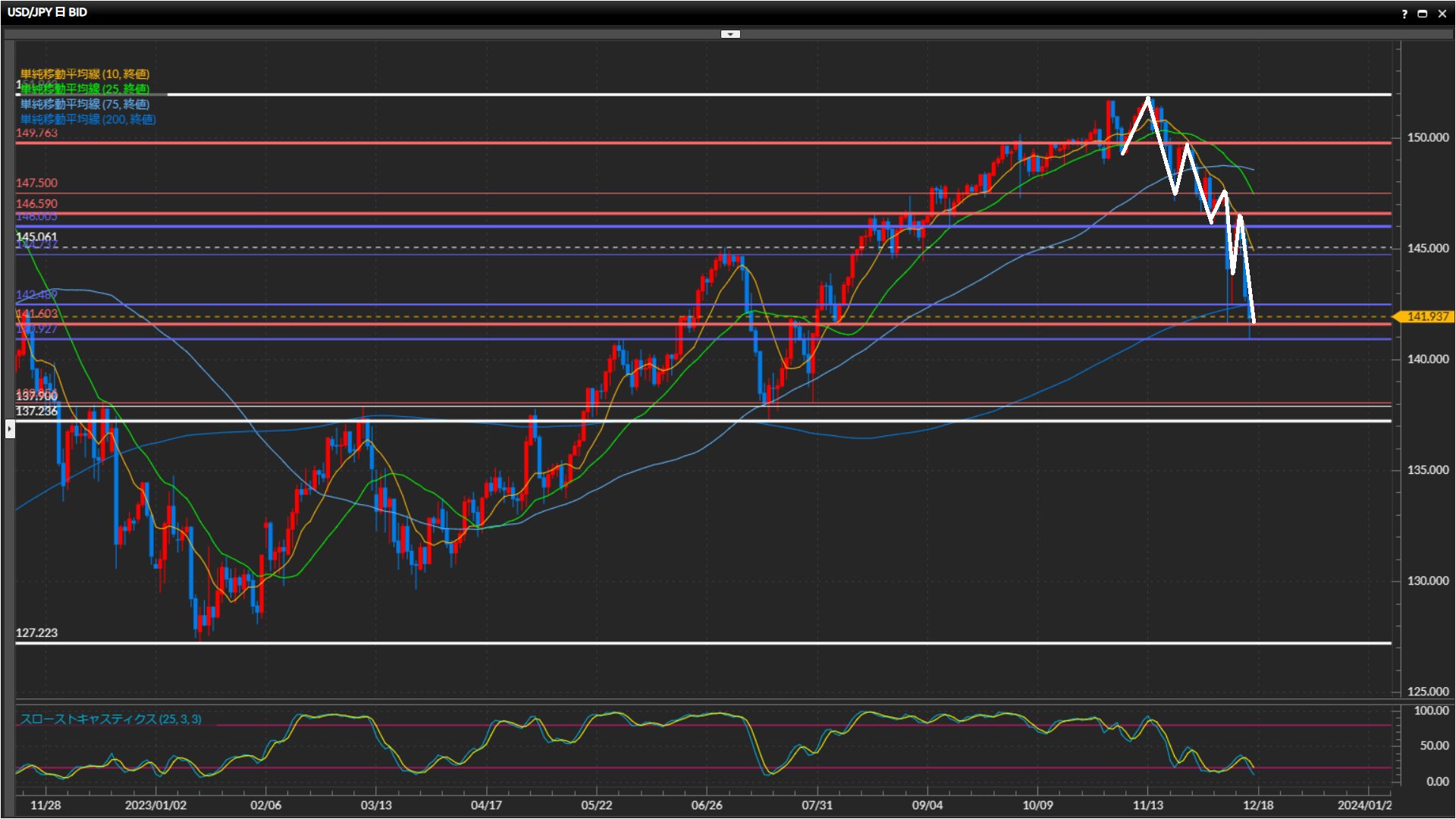The height and width of the screenshot is (819, 1456).
Task: Click the 150.000 level on the price axis
Action: coord(1427,137)
